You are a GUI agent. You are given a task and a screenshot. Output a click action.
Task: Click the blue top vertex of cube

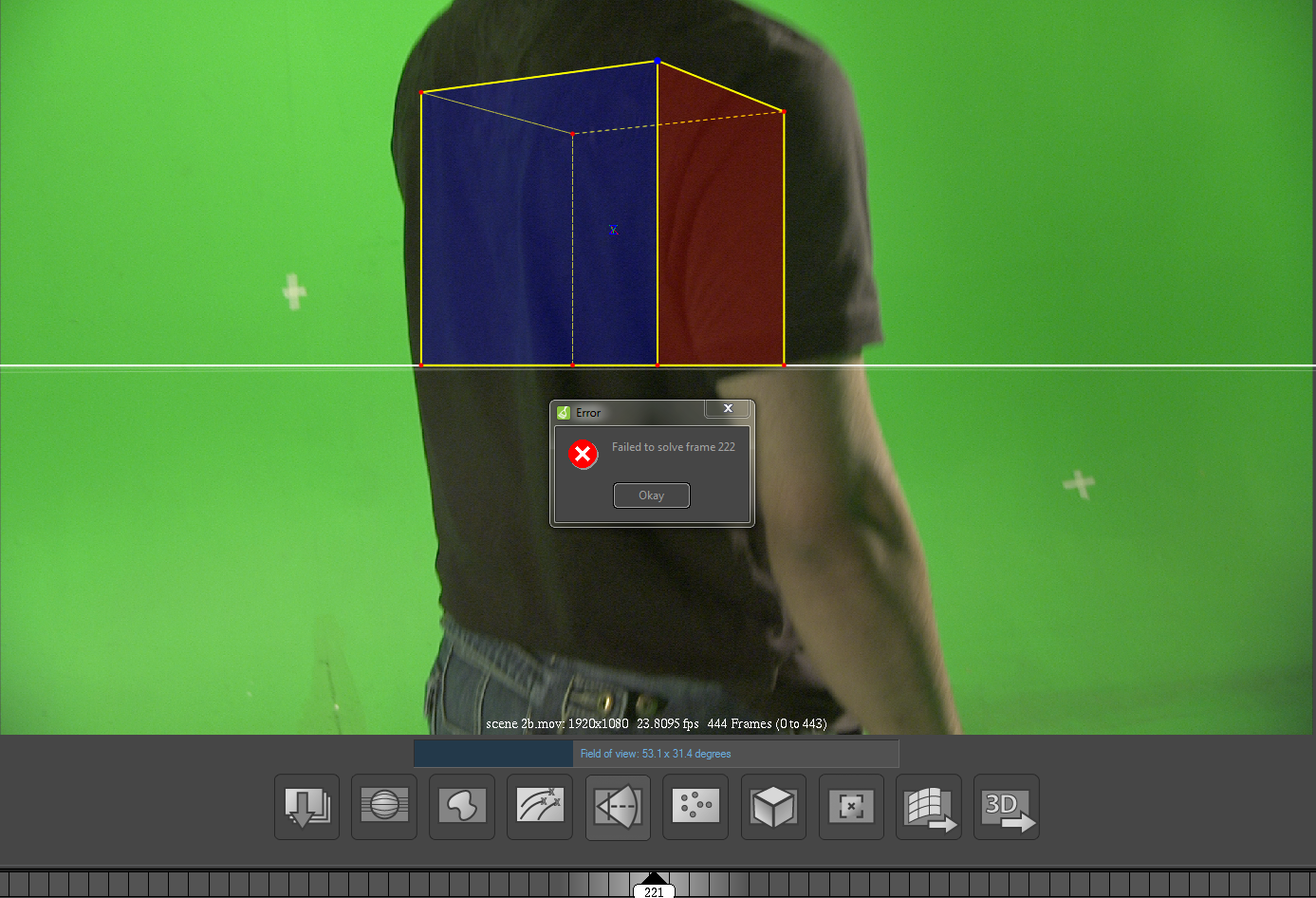pyautogui.click(x=658, y=61)
